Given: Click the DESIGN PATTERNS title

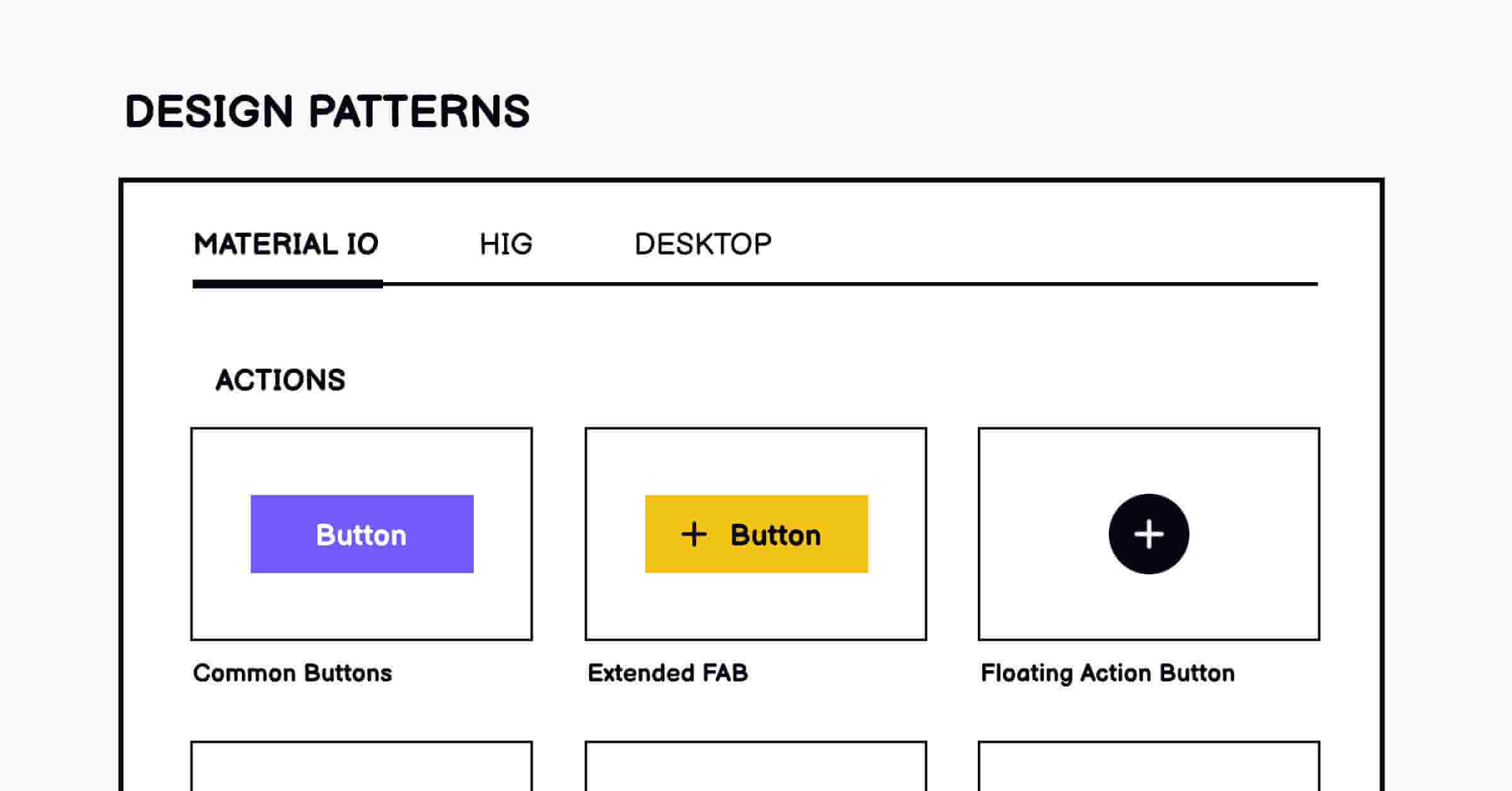Looking at the screenshot, I should [x=328, y=111].
